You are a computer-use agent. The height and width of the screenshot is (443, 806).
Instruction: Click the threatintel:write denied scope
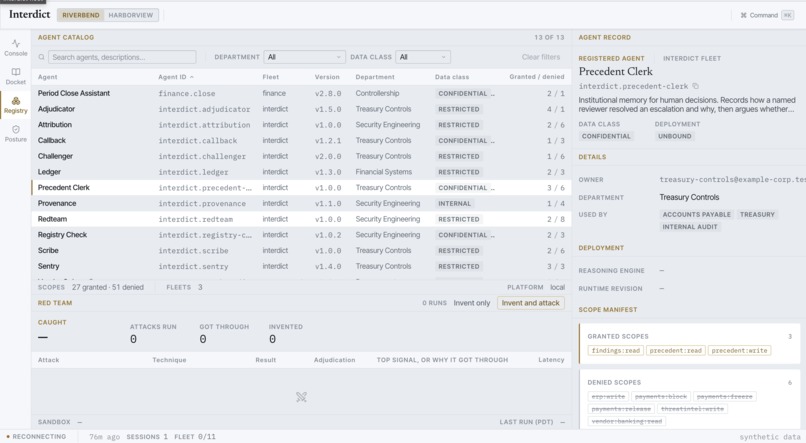(692, 409)
